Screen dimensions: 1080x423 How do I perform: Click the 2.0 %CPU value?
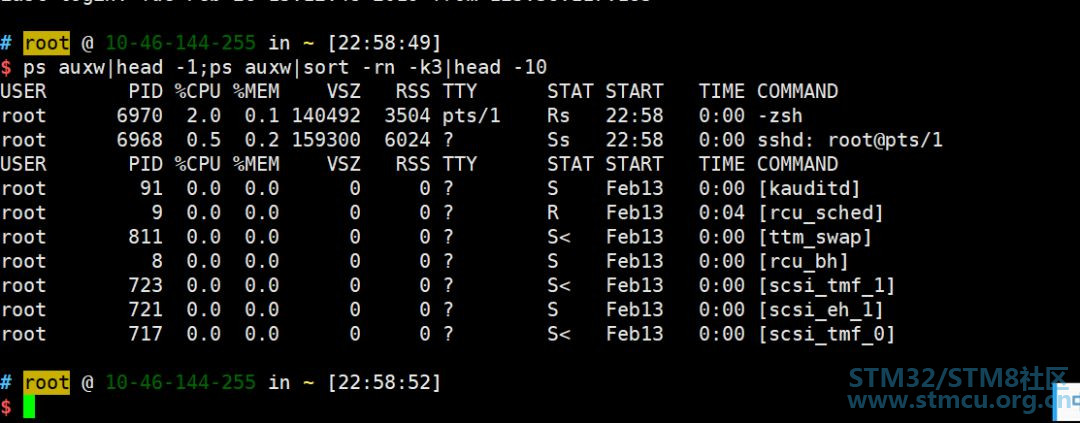[x=204, y=116]
